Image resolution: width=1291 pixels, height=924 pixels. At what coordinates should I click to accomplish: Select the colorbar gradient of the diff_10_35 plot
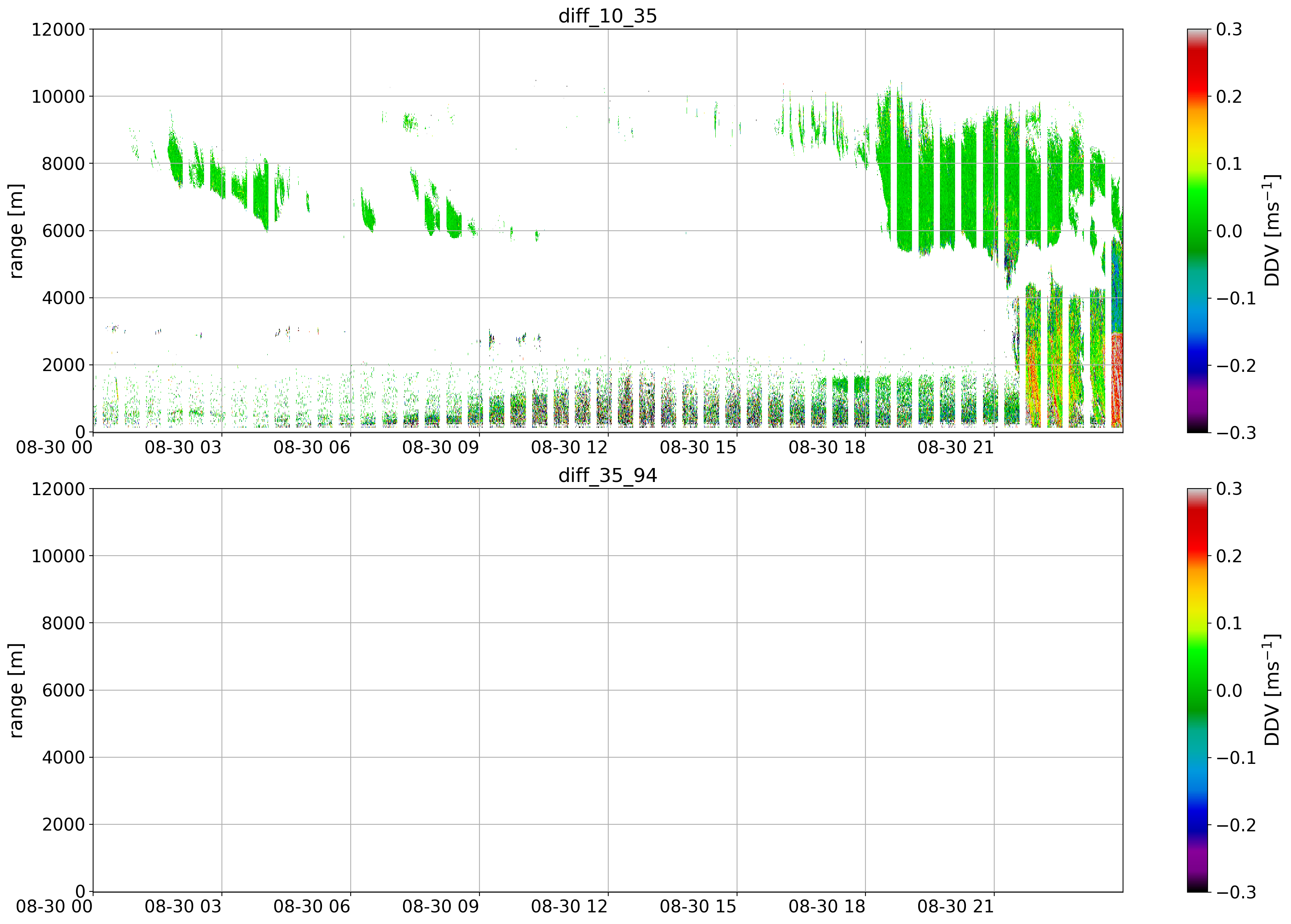(1198, 230)
